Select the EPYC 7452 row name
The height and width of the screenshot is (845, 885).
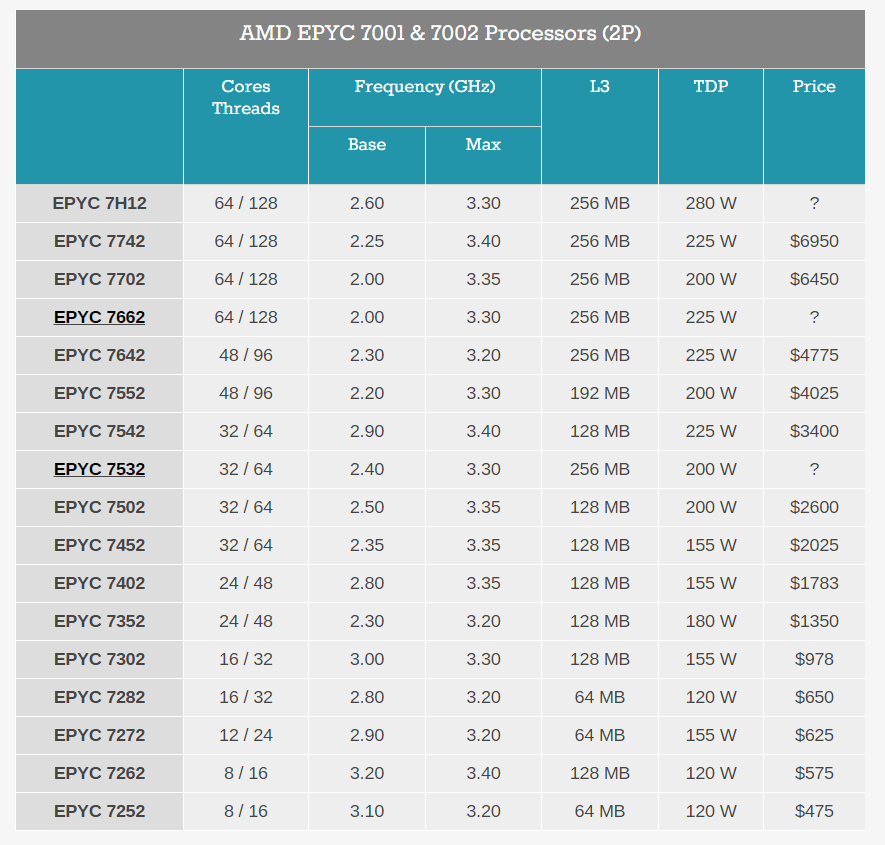tap(99, 545)
